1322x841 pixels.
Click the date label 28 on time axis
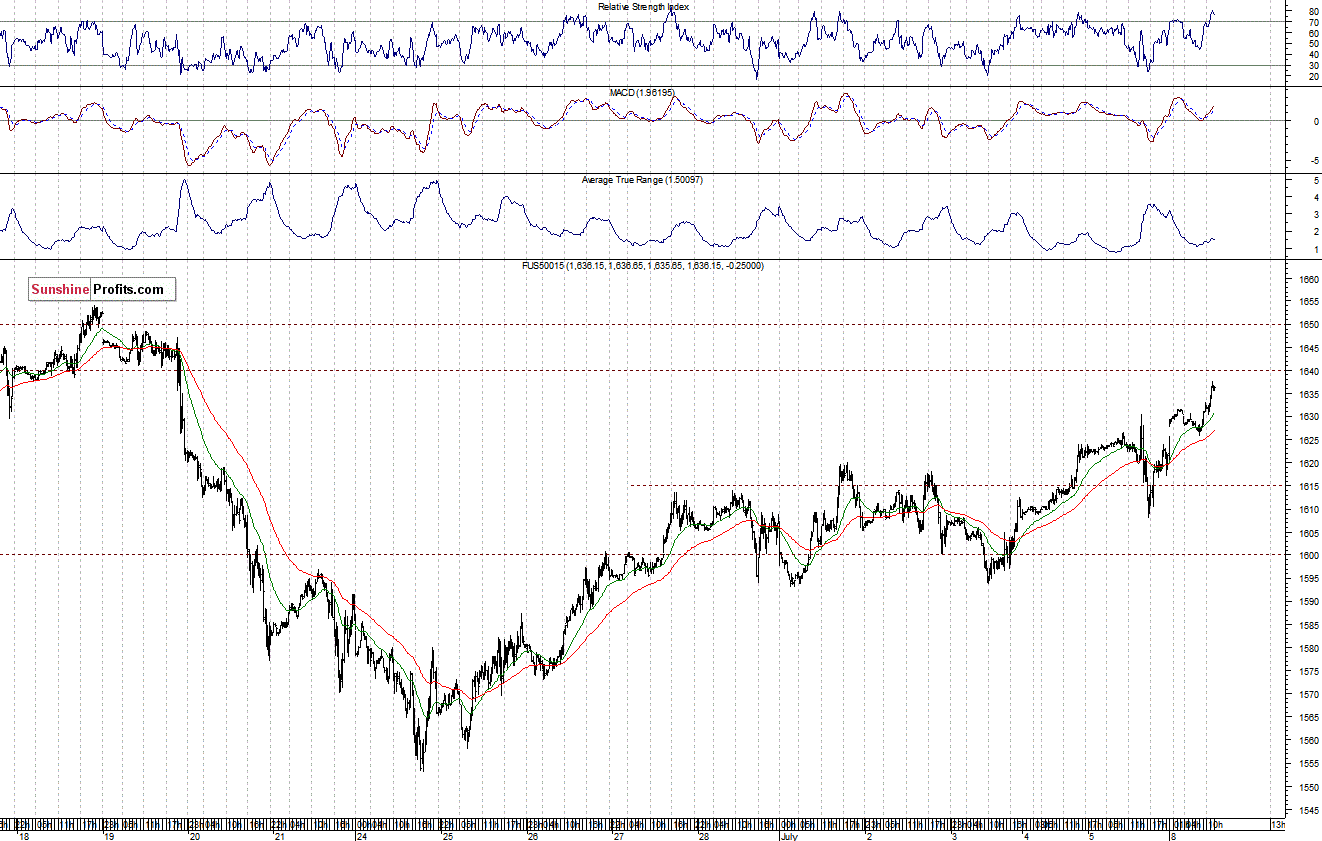point(704,835)
